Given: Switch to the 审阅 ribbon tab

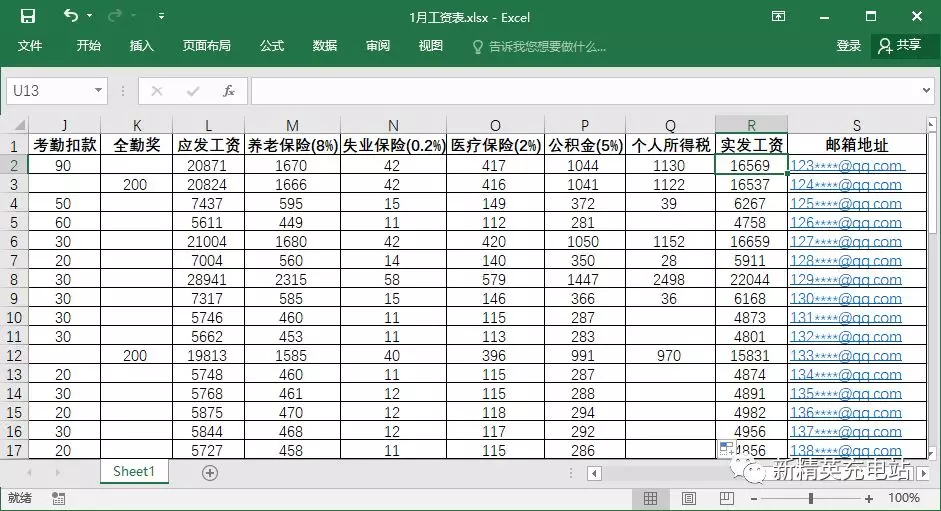Looking at the screenshot, I should tap(377, 46).
